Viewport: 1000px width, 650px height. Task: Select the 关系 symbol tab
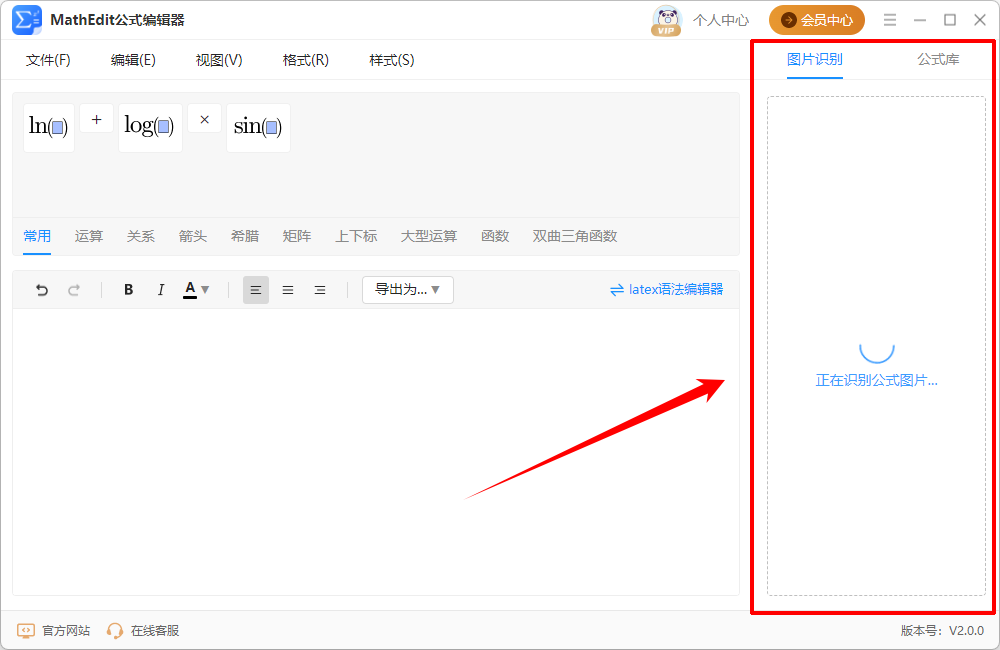pyautogui.click(x=140, y=236)
